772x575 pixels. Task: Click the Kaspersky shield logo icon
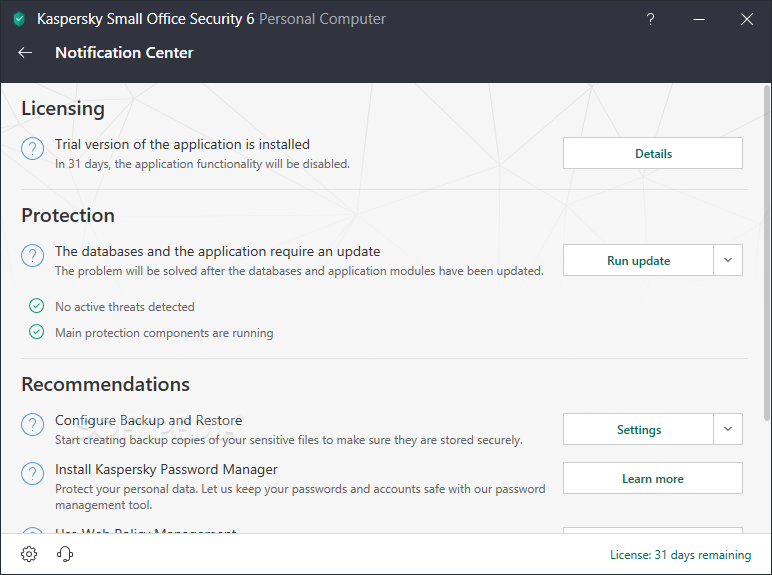[19, 19]
